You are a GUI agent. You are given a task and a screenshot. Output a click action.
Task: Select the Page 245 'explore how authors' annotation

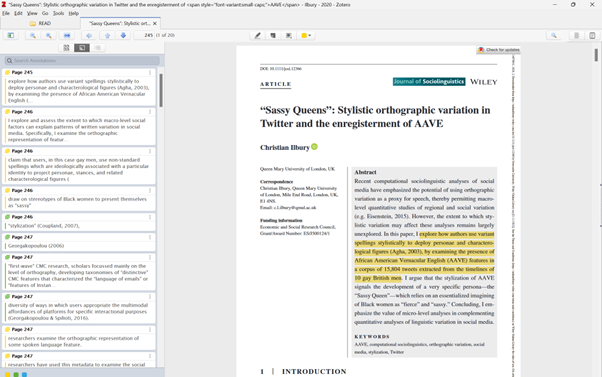(x=79, y=87)
